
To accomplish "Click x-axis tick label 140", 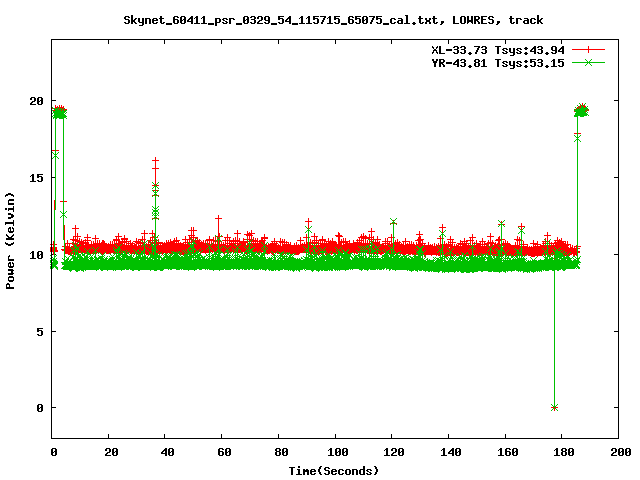I will pos(451,452).
